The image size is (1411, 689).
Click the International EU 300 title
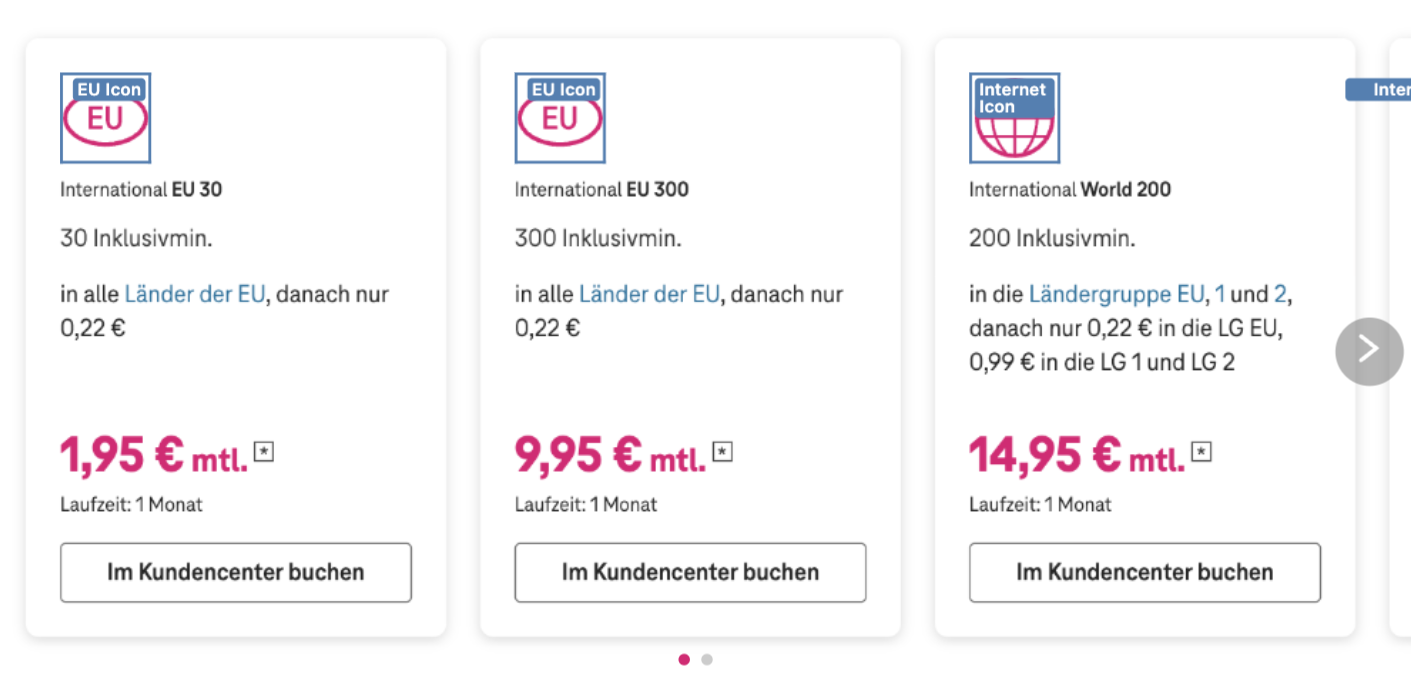(602, 189)
